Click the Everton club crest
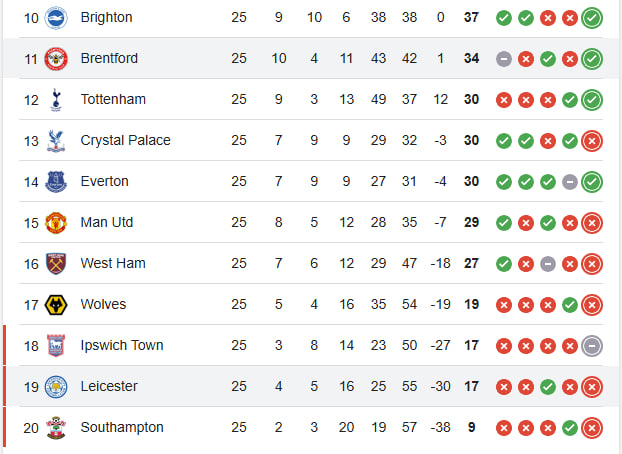622x454 pixels. (x=56, y=182)
